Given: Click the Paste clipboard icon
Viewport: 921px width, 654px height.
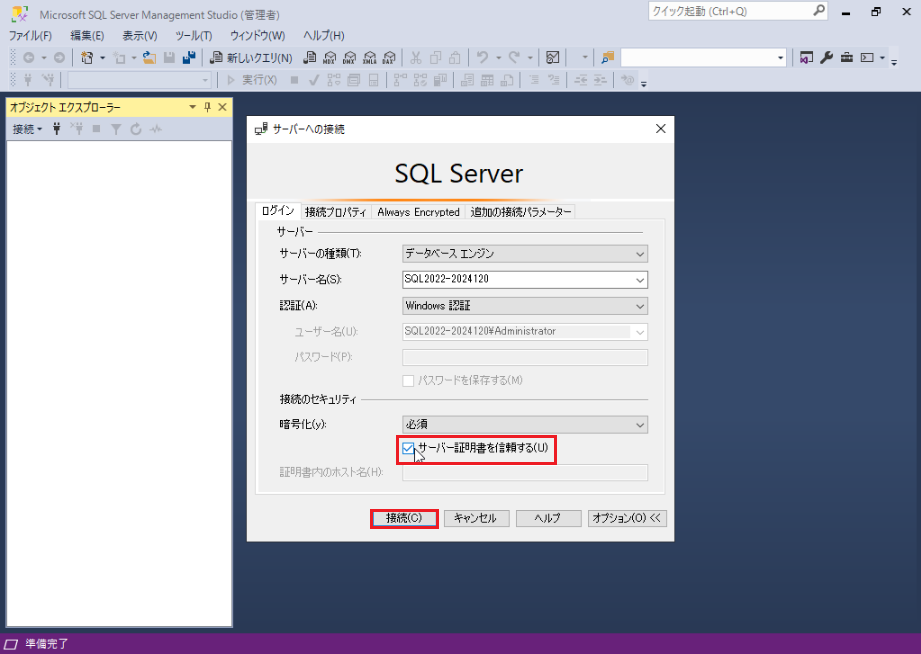Looking at the screenshot, I should (455, 58).
